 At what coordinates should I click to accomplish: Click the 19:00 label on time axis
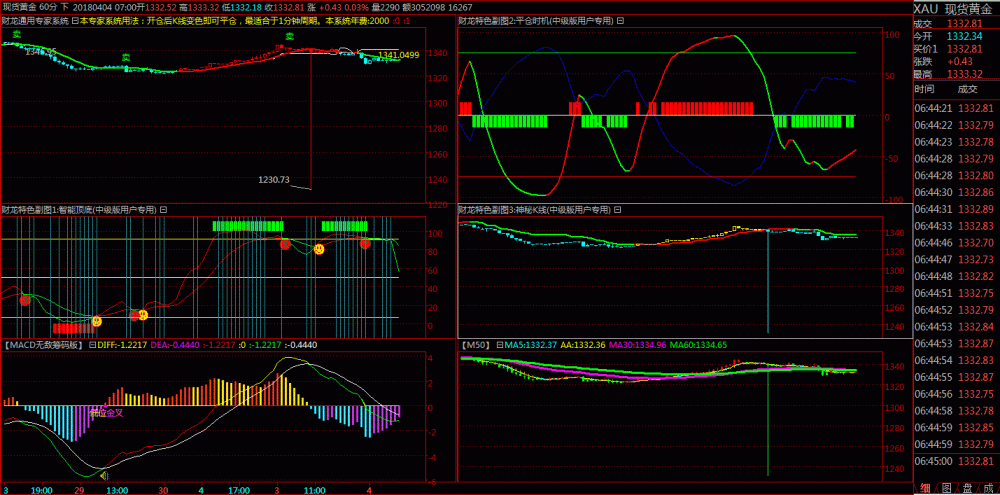42,490
